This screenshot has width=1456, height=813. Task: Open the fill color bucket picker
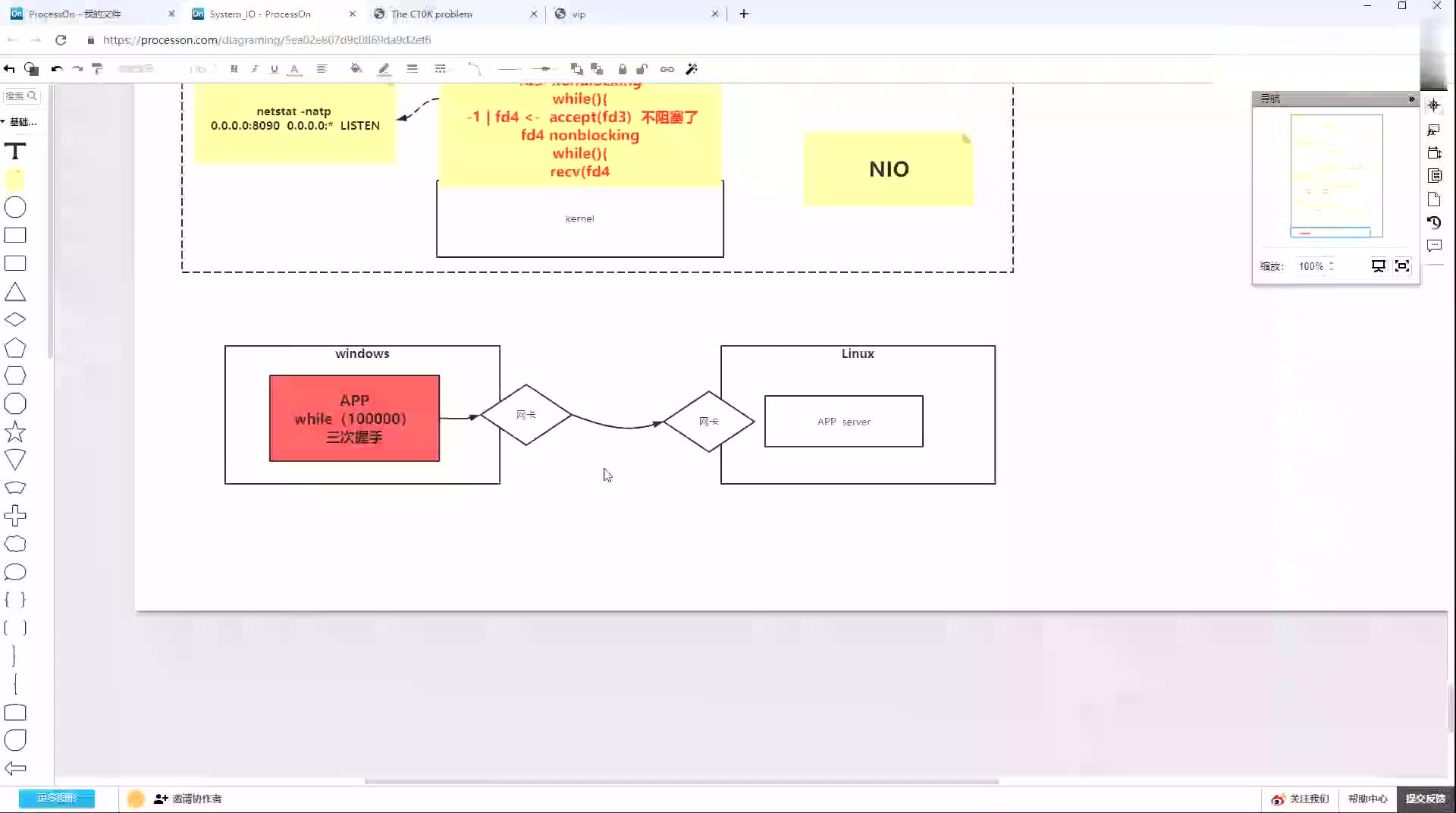pyautogui.click(x=356, y=69)
